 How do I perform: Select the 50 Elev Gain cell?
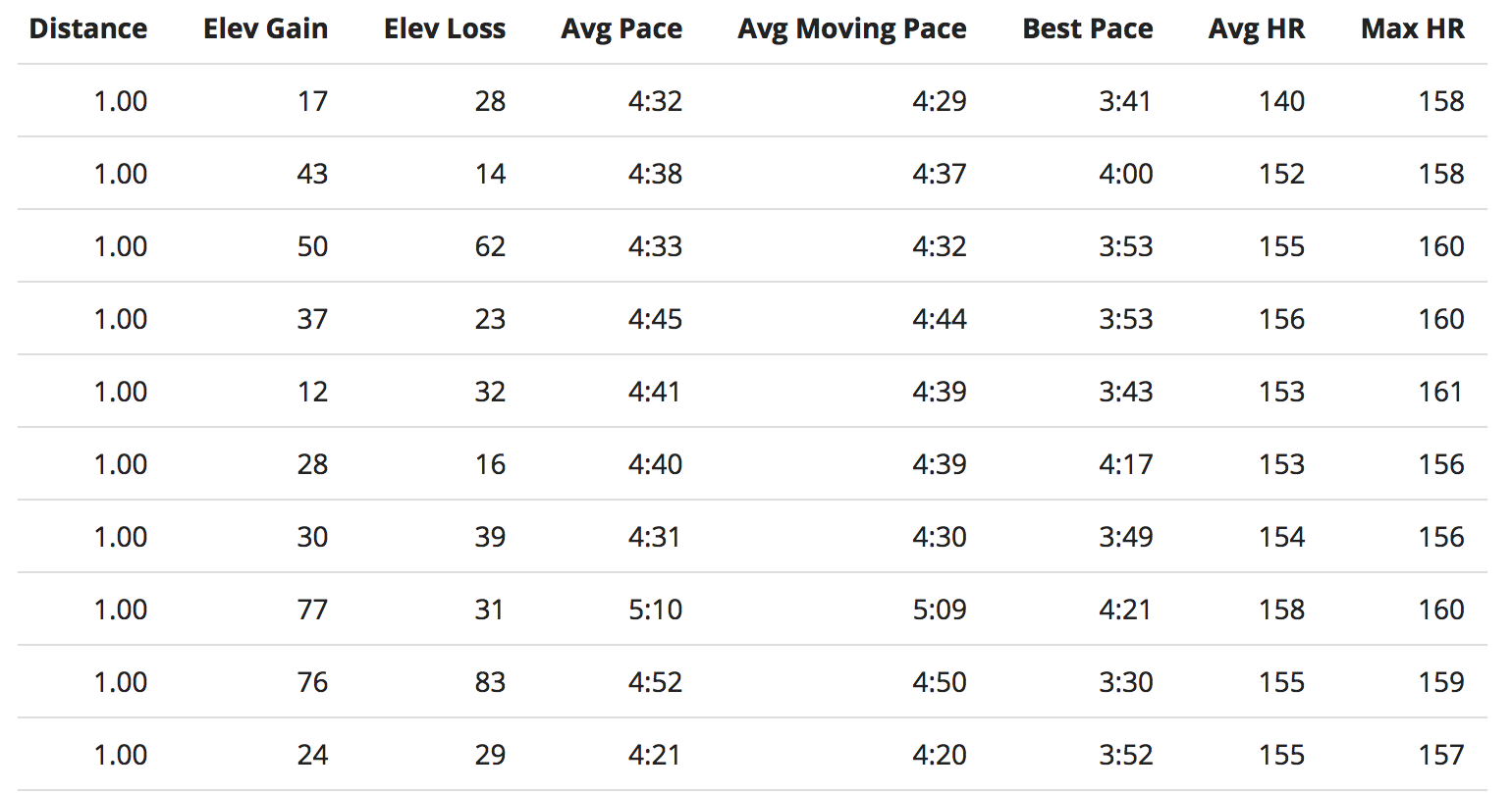312,246
